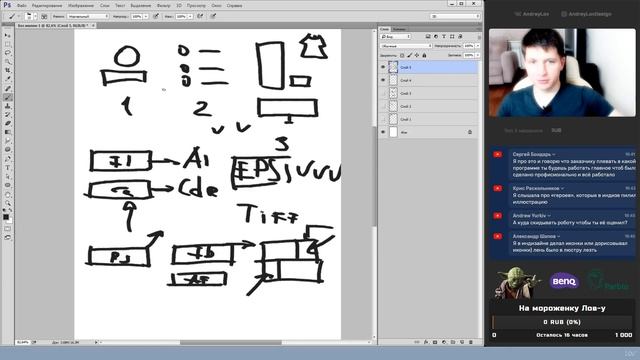Toggle lock position icon
The width and height of the screenshot is (640, 360).
pyautogui.click(x=417, y=55)
